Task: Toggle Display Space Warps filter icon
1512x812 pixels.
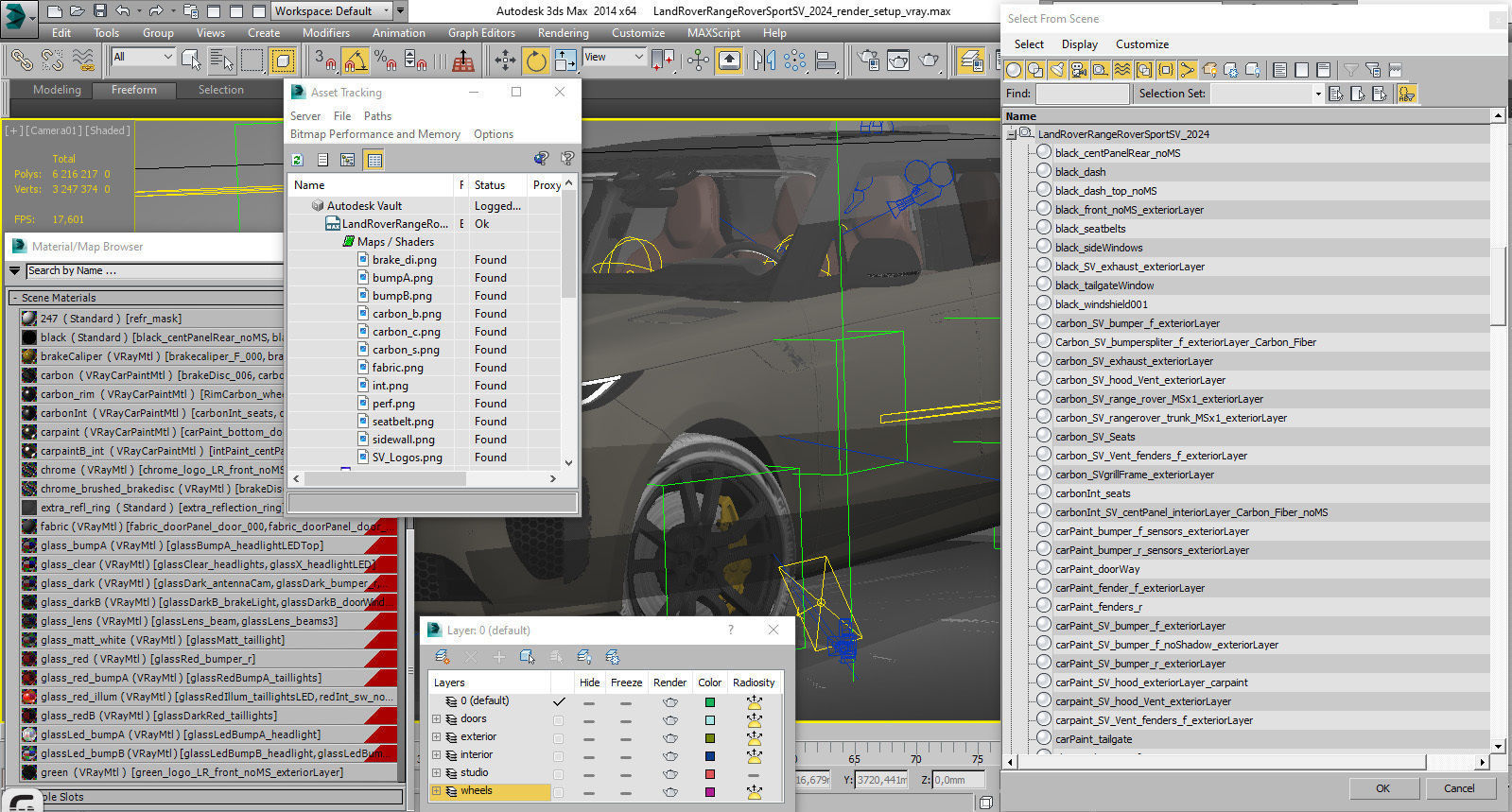Action: pyautogui.click(x=1122, y=70)
